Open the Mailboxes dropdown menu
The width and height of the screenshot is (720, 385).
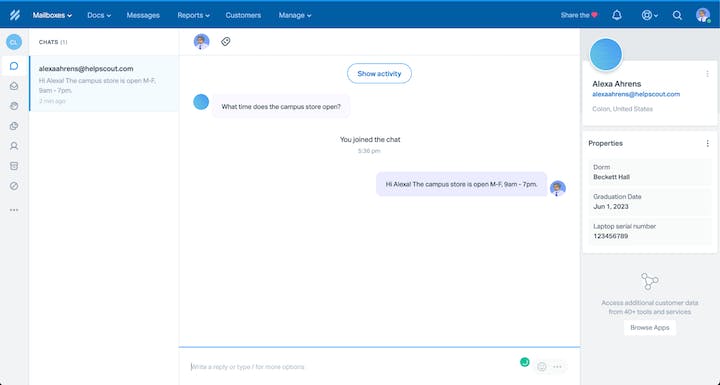pyautogui.click(x=52, y=15)
